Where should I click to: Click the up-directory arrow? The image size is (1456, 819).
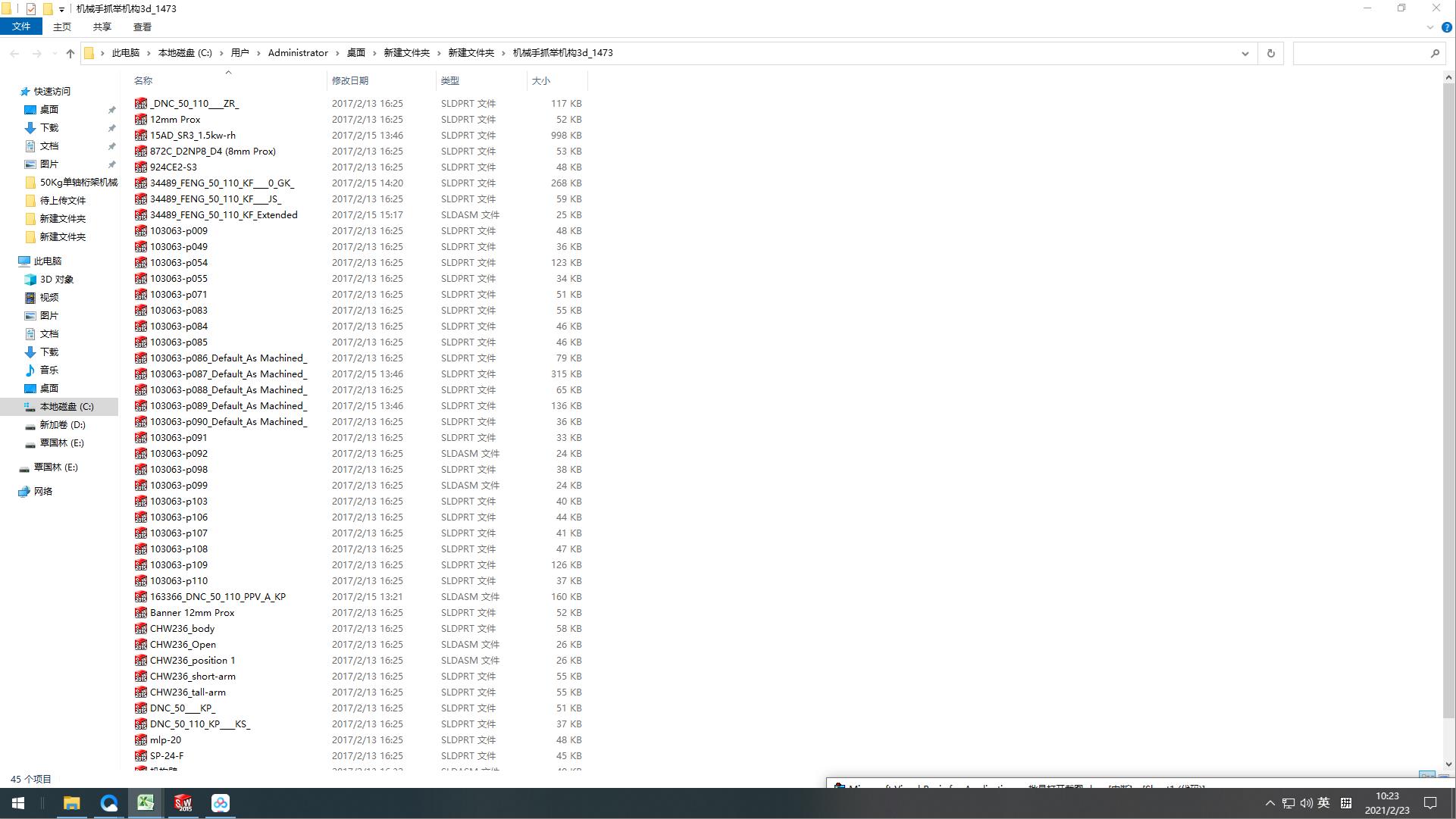tap(70, 53)
